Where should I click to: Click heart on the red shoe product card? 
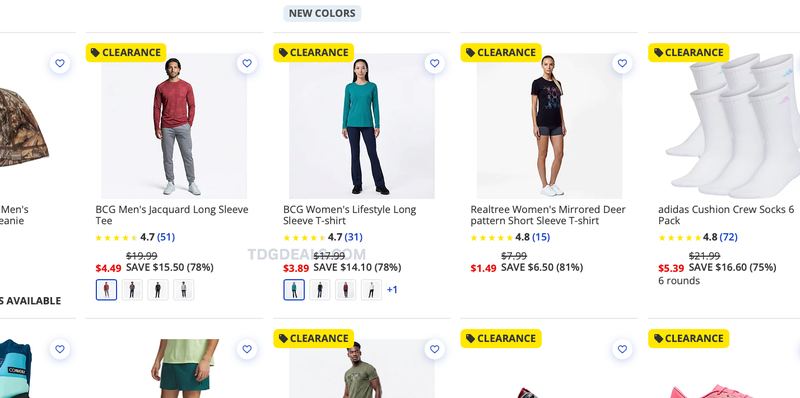tap(622, 349)
